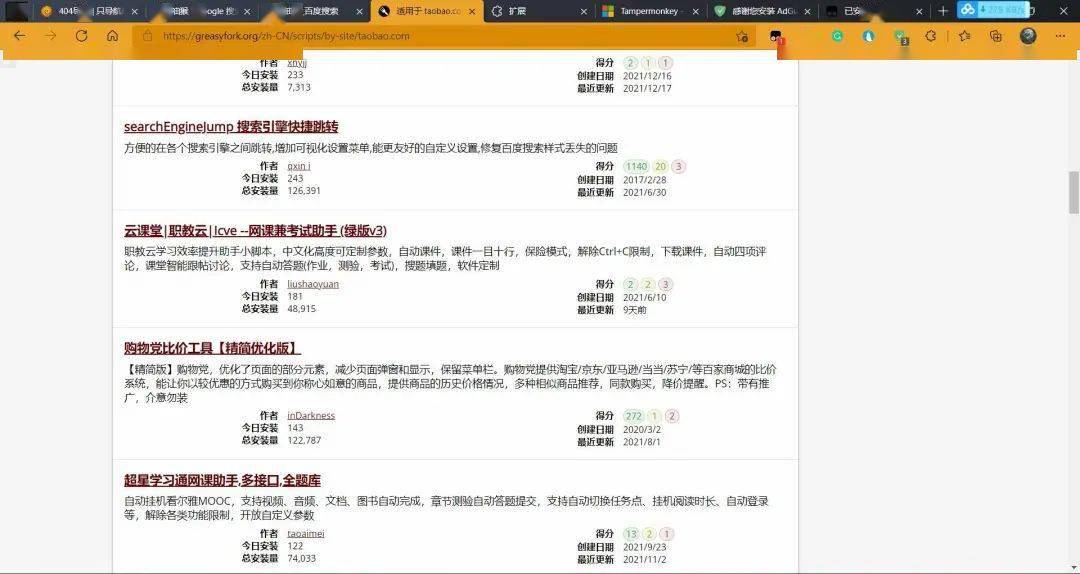Open the light blue extension icon
Image resolution: width=1080 pixels, height=574 pixels.
click(x=869, y=36)
